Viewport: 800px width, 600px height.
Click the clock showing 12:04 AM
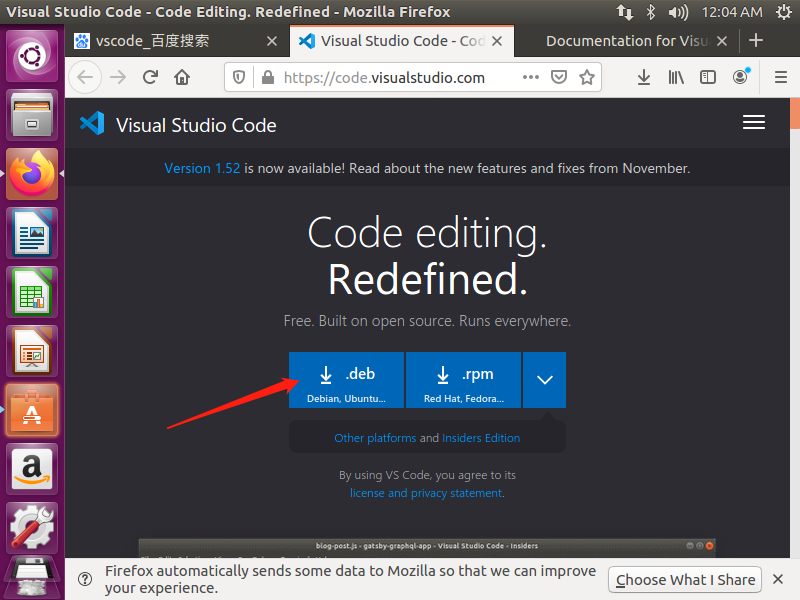(x=732, y=12)
